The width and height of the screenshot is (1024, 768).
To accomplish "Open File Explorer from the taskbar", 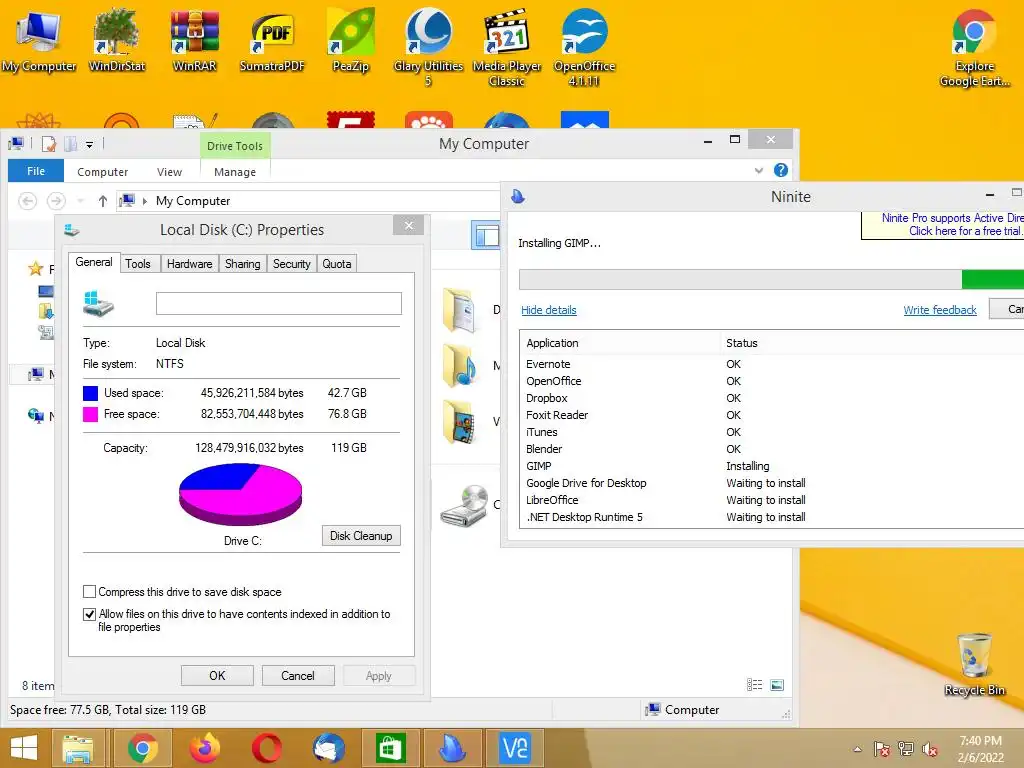I will coord(78,748).
